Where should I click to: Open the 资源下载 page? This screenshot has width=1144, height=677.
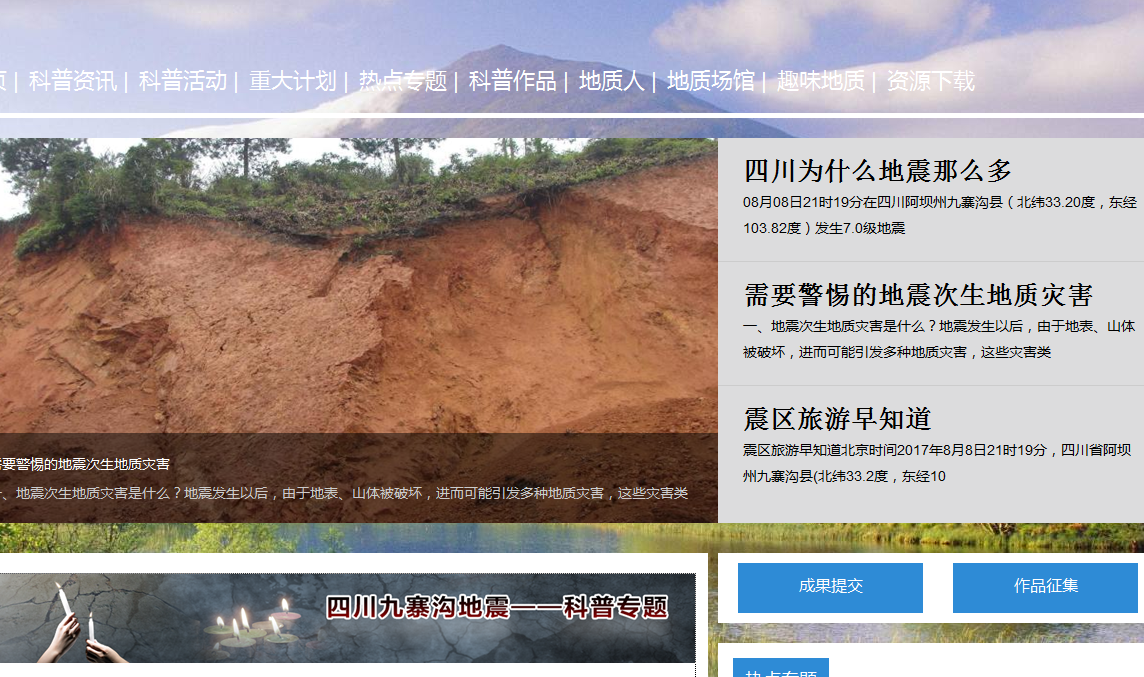pyautogui.click(x=931, y=81)
